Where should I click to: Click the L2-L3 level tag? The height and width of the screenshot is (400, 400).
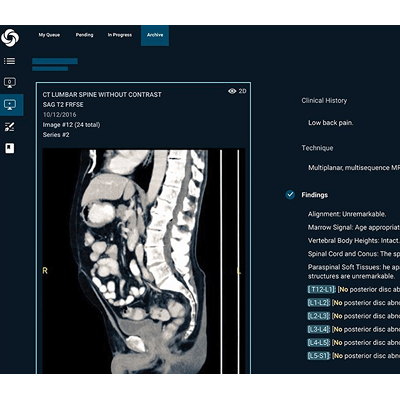click(319, 316)
